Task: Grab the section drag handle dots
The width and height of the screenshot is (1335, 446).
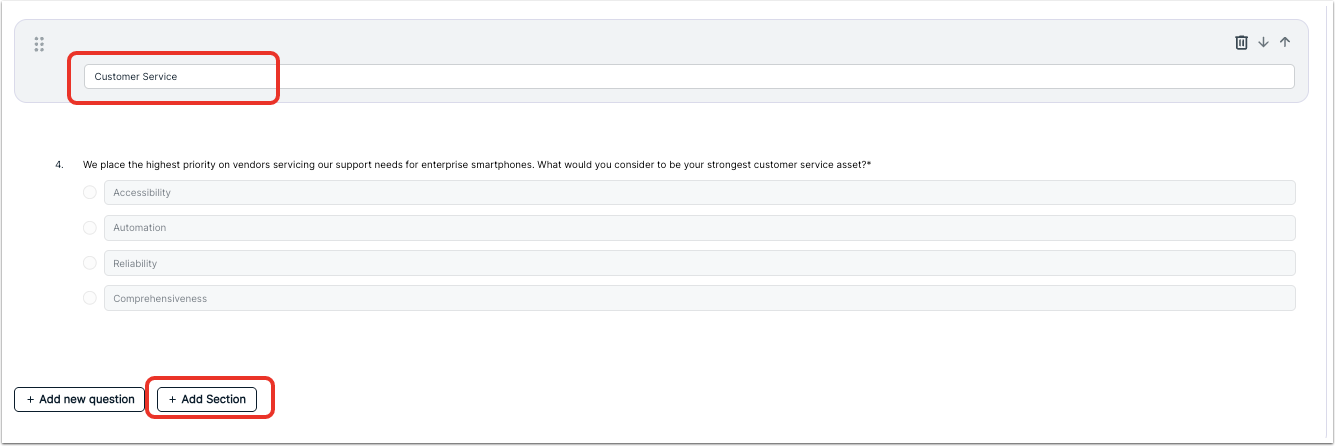Action: [39, 44]
